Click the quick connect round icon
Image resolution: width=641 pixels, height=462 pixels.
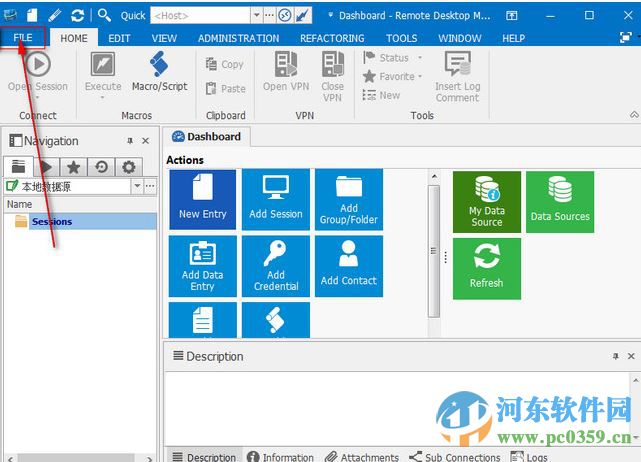coord(285,16)
